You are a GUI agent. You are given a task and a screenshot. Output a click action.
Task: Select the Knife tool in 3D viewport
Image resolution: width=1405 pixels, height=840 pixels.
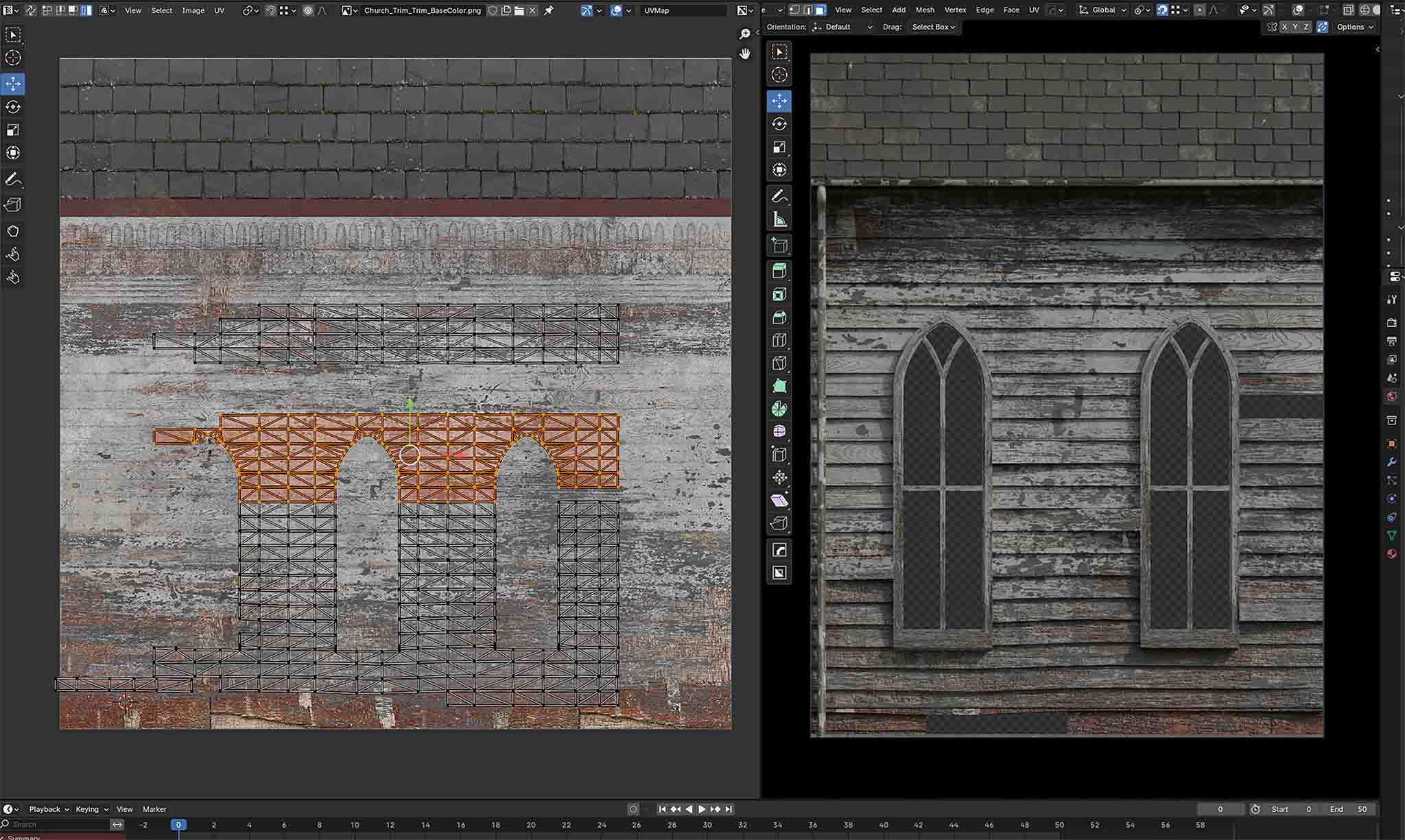779,363
